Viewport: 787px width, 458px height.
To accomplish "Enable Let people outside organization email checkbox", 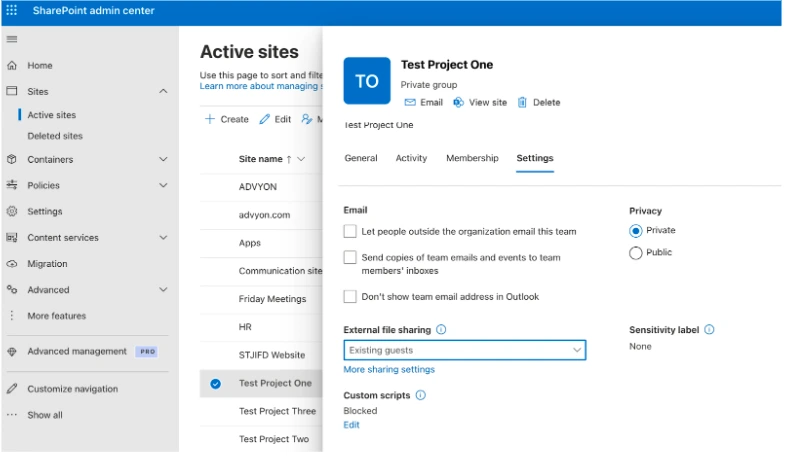I will [350, 231].
